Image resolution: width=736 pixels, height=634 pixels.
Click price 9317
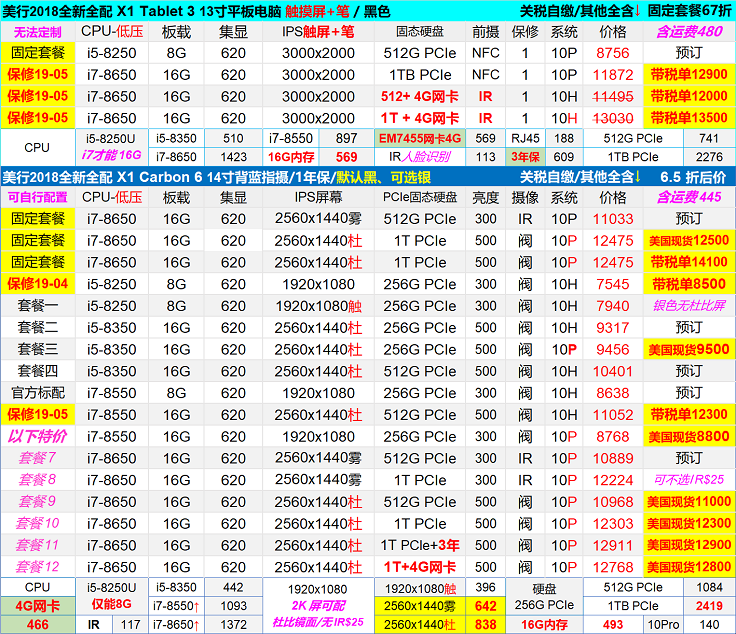pyautogui.click(x=613, y=328)
